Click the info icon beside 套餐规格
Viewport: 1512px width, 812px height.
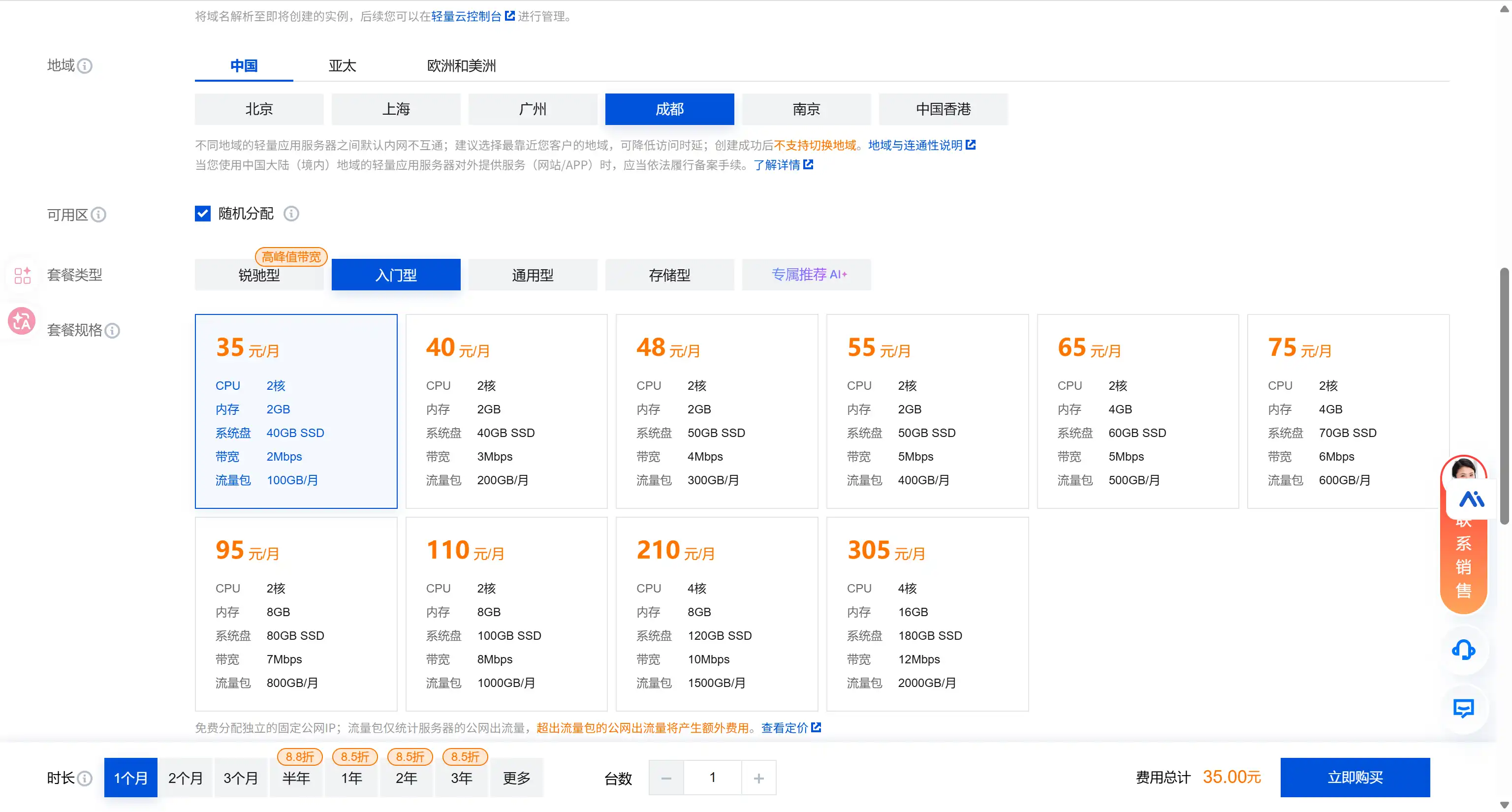click(112, 330)
